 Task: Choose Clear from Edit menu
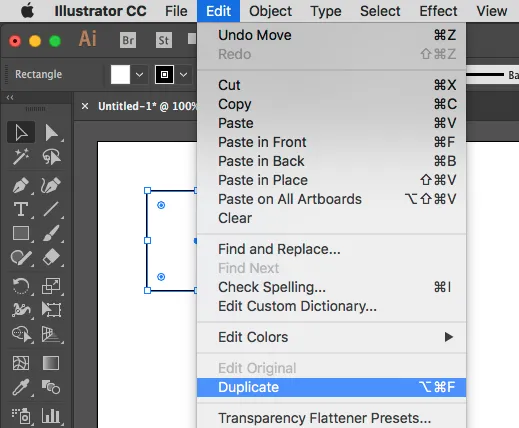[331, 218]
